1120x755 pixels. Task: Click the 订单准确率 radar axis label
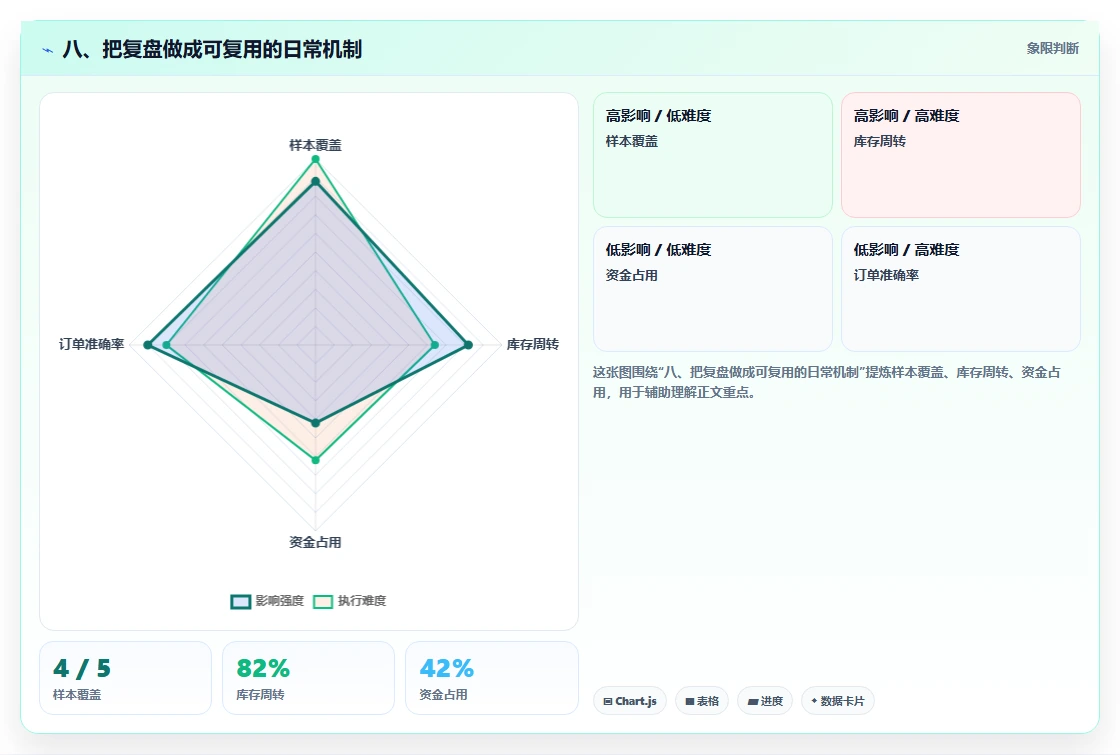[x=91, y=344]
